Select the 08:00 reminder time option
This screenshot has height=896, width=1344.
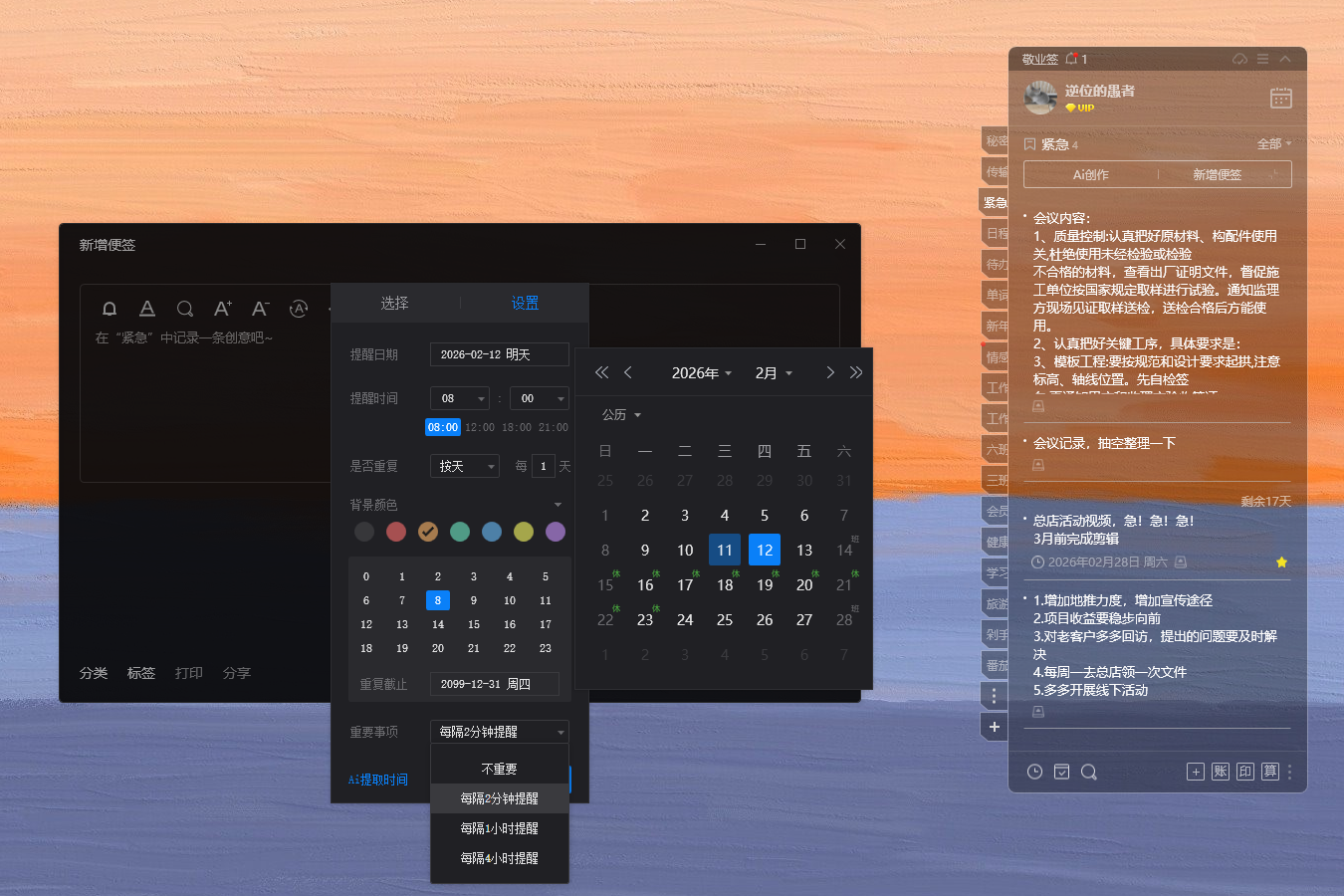coord(442,426)
